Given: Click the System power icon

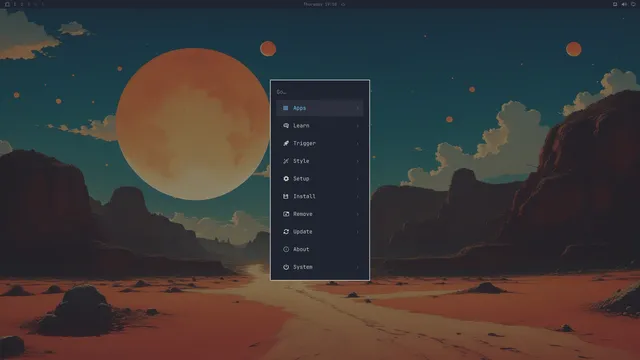Looking at the screenshot, I should (x=286, y=267).
